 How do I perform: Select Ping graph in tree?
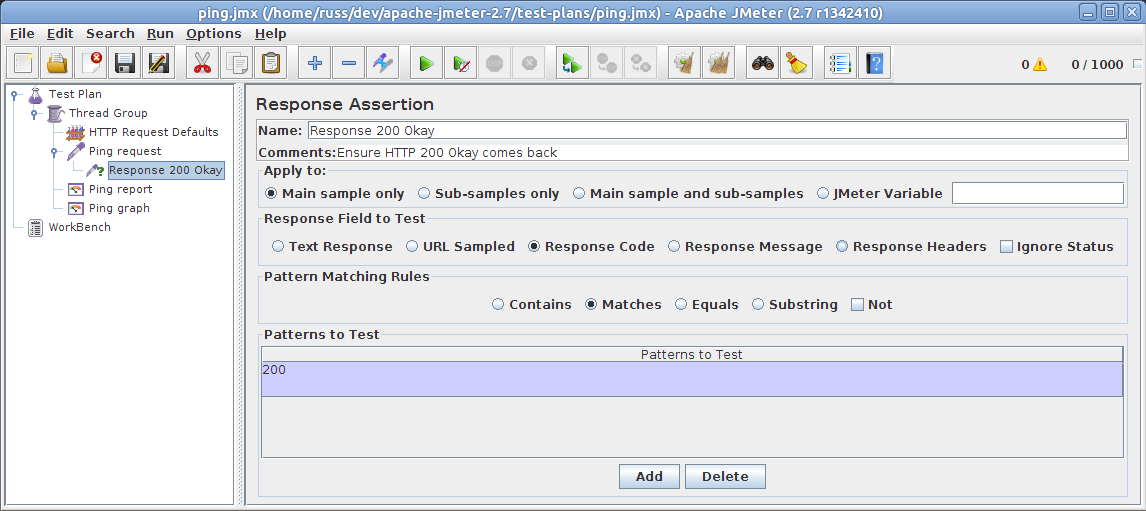(119, 208)
